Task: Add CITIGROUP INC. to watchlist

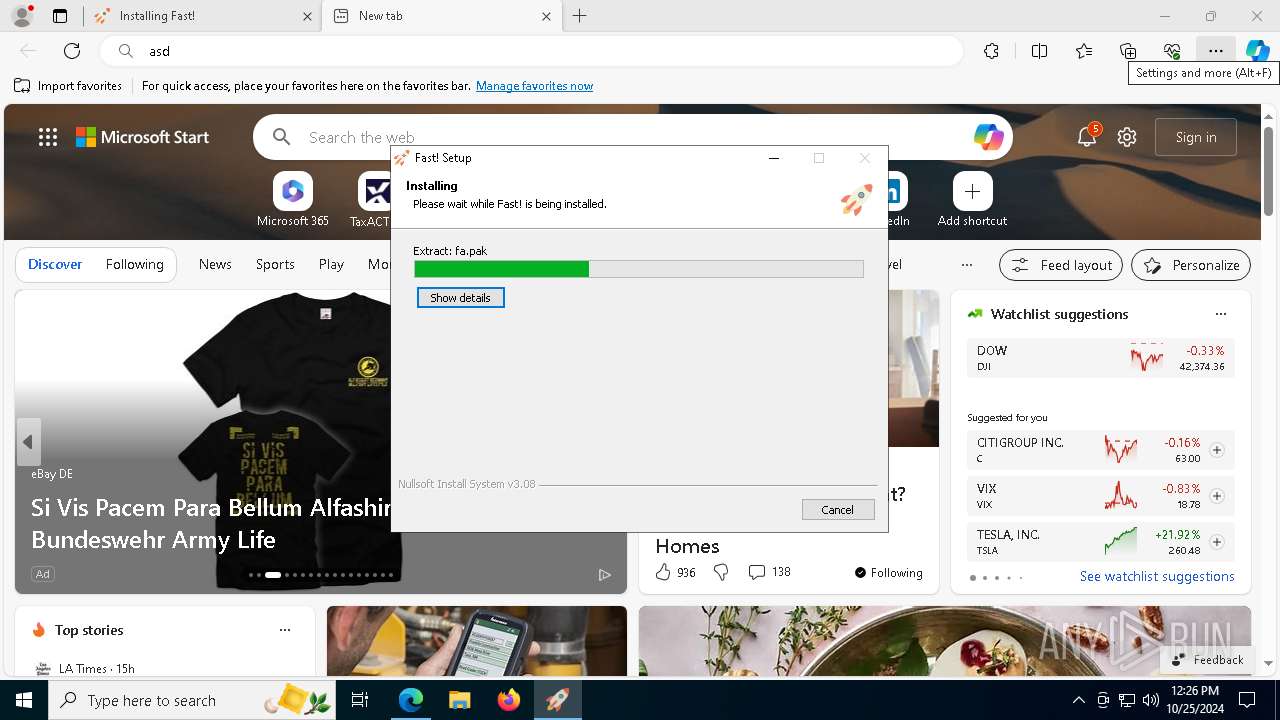Action: point(1217,450)
